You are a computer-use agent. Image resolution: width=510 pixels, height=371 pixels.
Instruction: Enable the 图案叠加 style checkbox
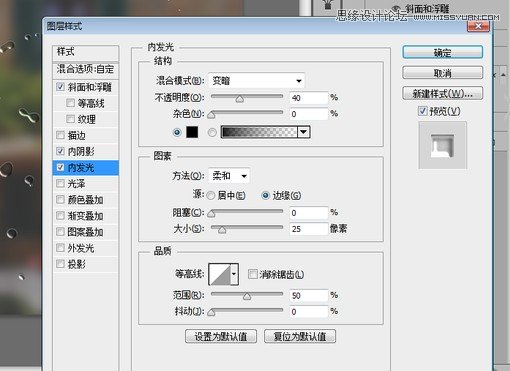pyautogui.click(x=60, y=232)
